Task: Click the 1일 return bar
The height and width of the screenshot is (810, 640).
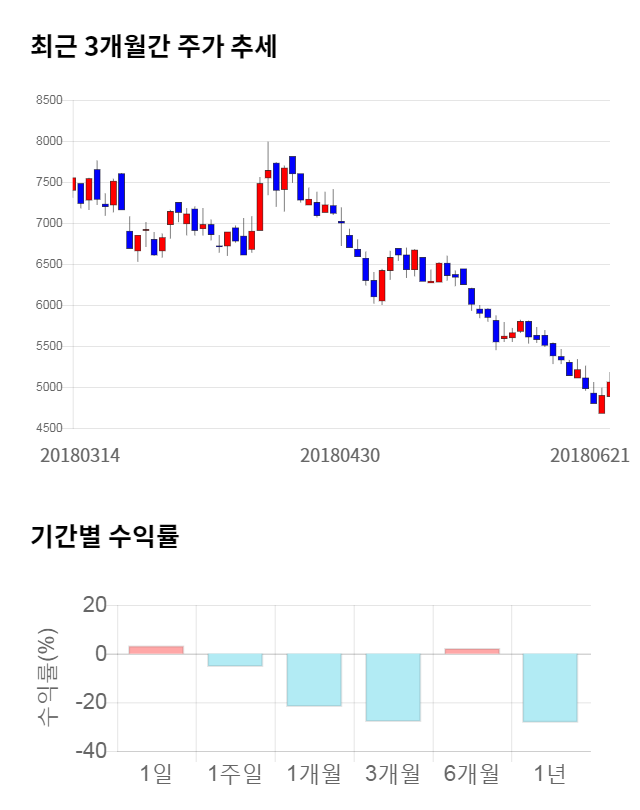Action: click(156, 650)
